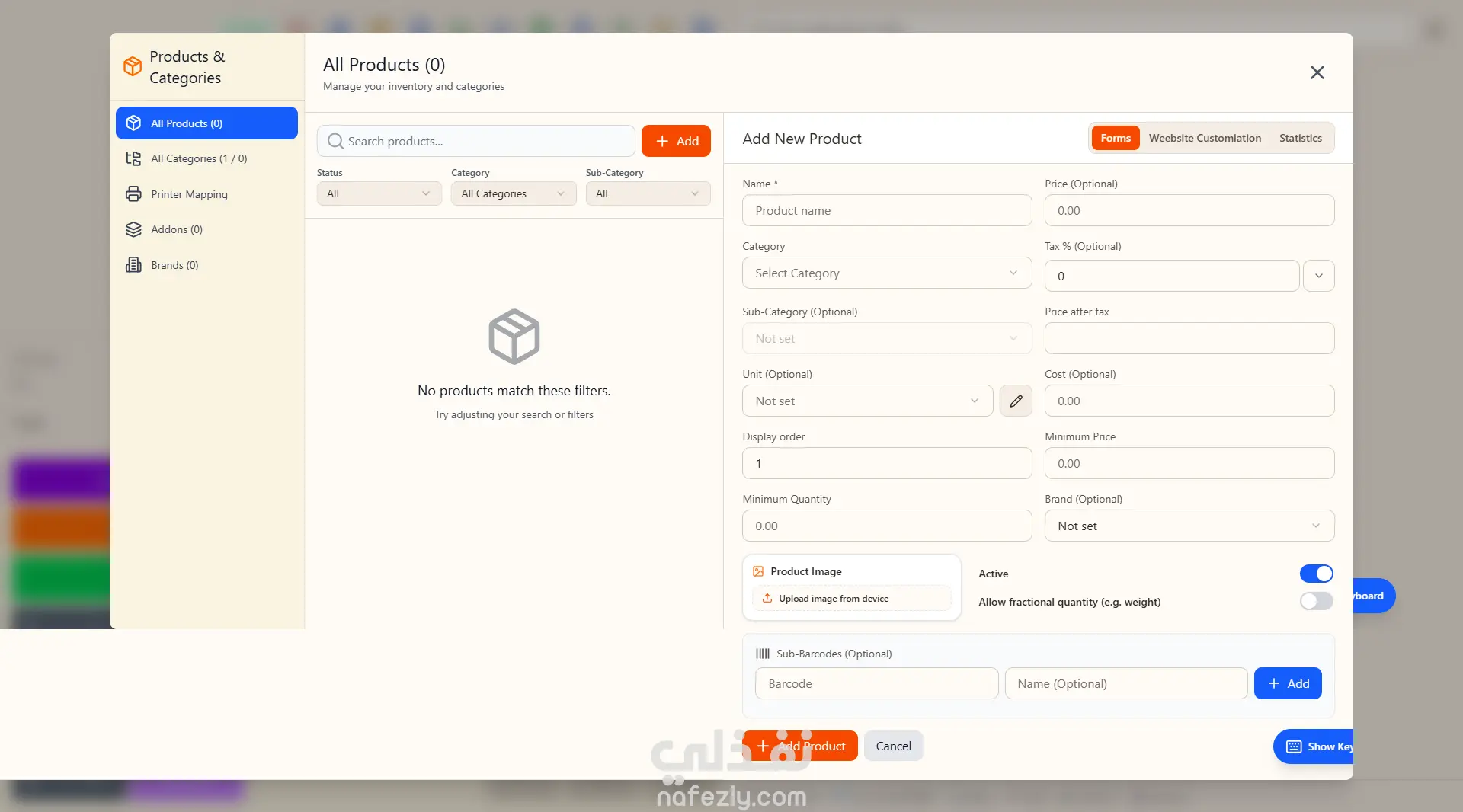Click the Cancel button
Viewport: 1463px width, 812px height.
point(893,746)
